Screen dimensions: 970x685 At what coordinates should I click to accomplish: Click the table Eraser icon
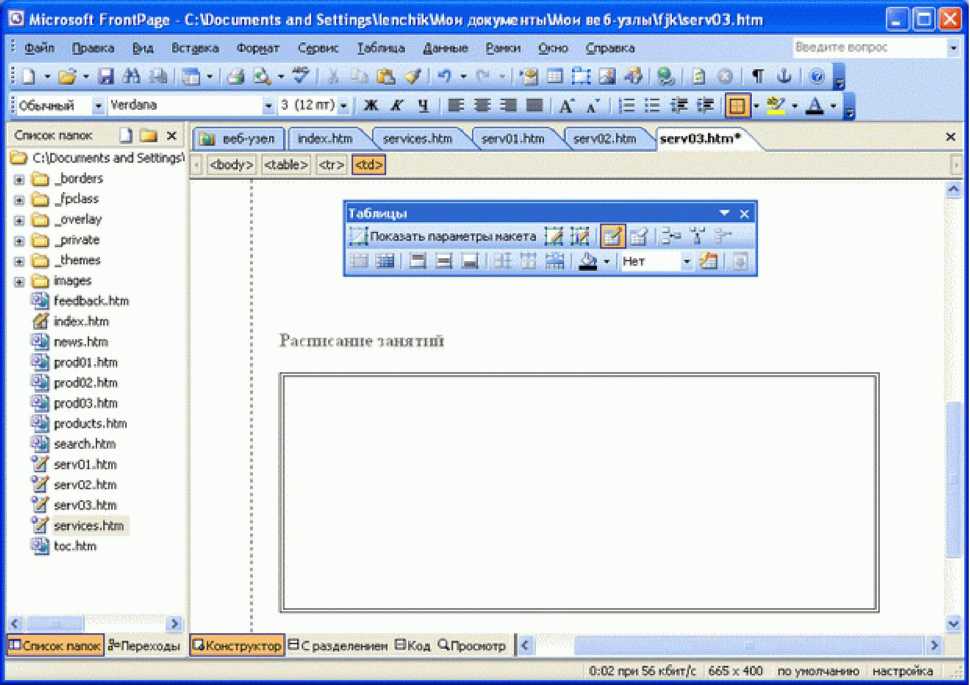click(639, 237)
